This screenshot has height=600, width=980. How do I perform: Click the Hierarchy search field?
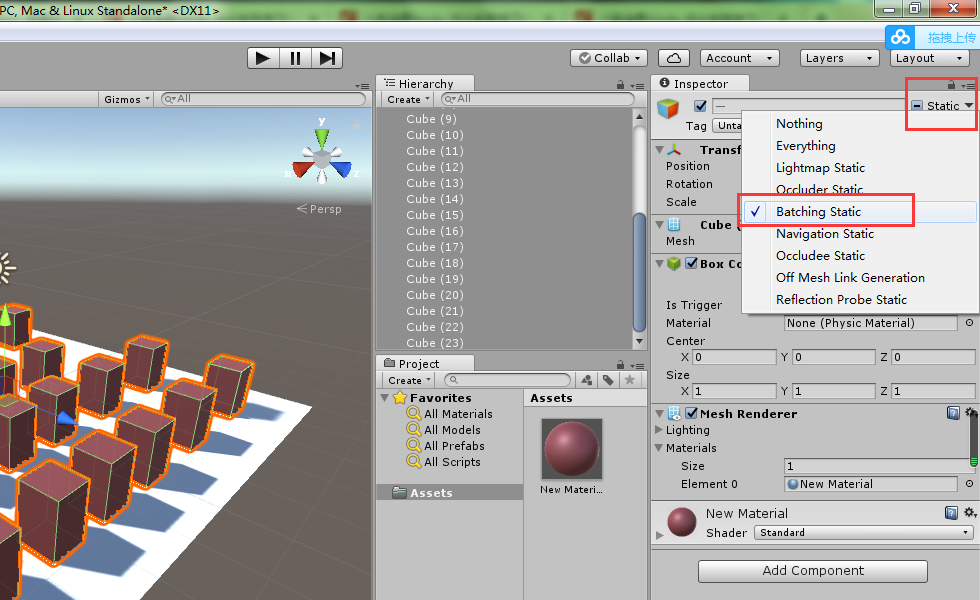click(x=538, y=99)
